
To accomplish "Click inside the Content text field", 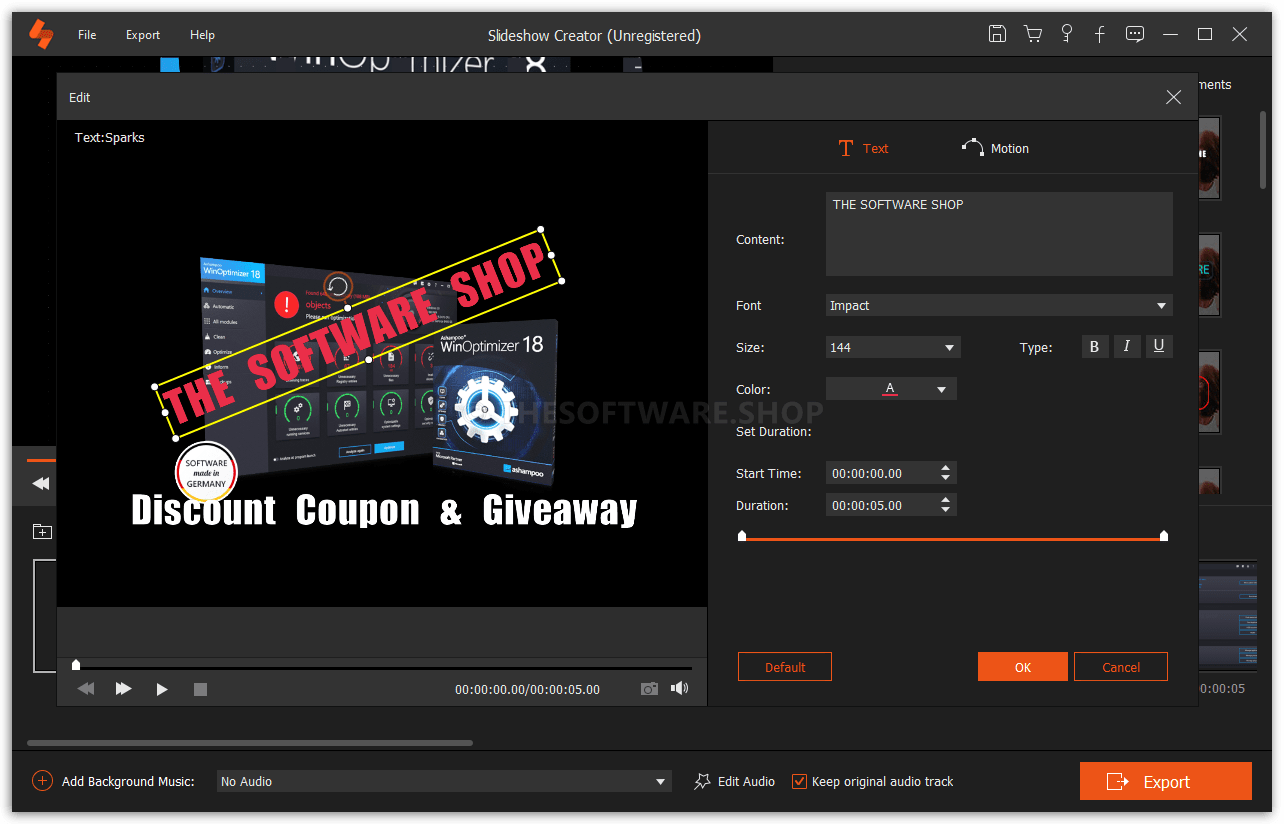I will [998, 233].
